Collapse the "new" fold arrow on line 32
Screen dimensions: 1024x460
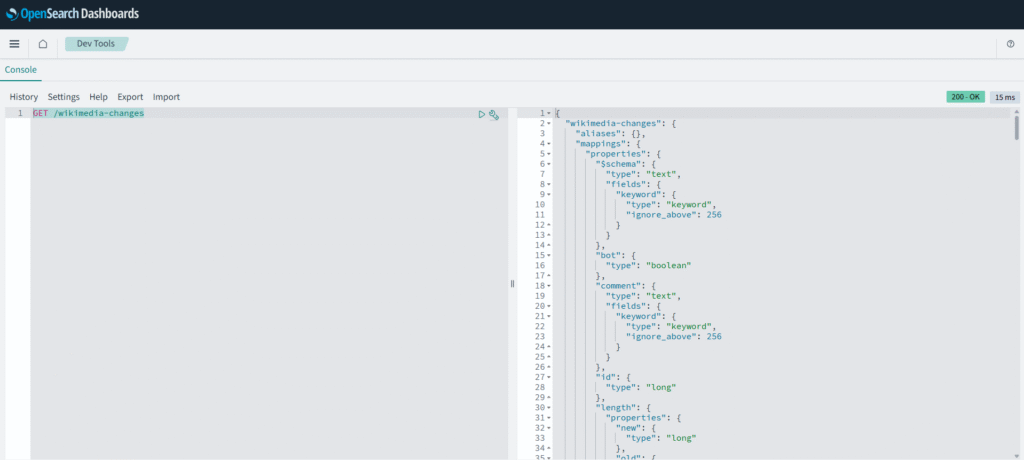[549, 428]
